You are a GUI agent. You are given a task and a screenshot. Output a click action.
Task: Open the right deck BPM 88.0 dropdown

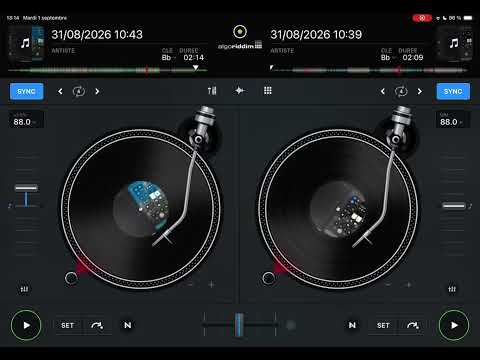tap(453, 119)
